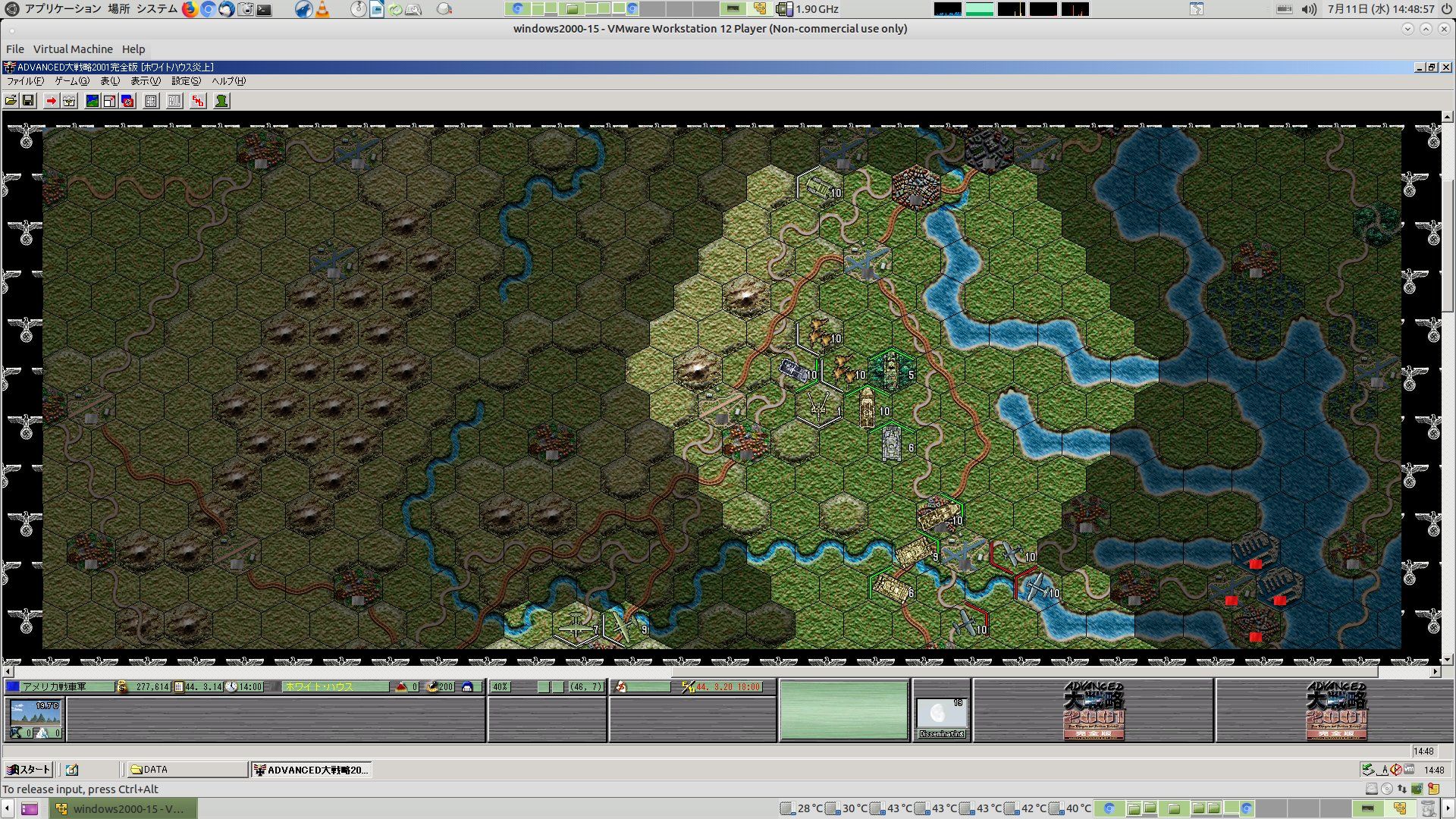Click the green minimap panel

(843, 711)
